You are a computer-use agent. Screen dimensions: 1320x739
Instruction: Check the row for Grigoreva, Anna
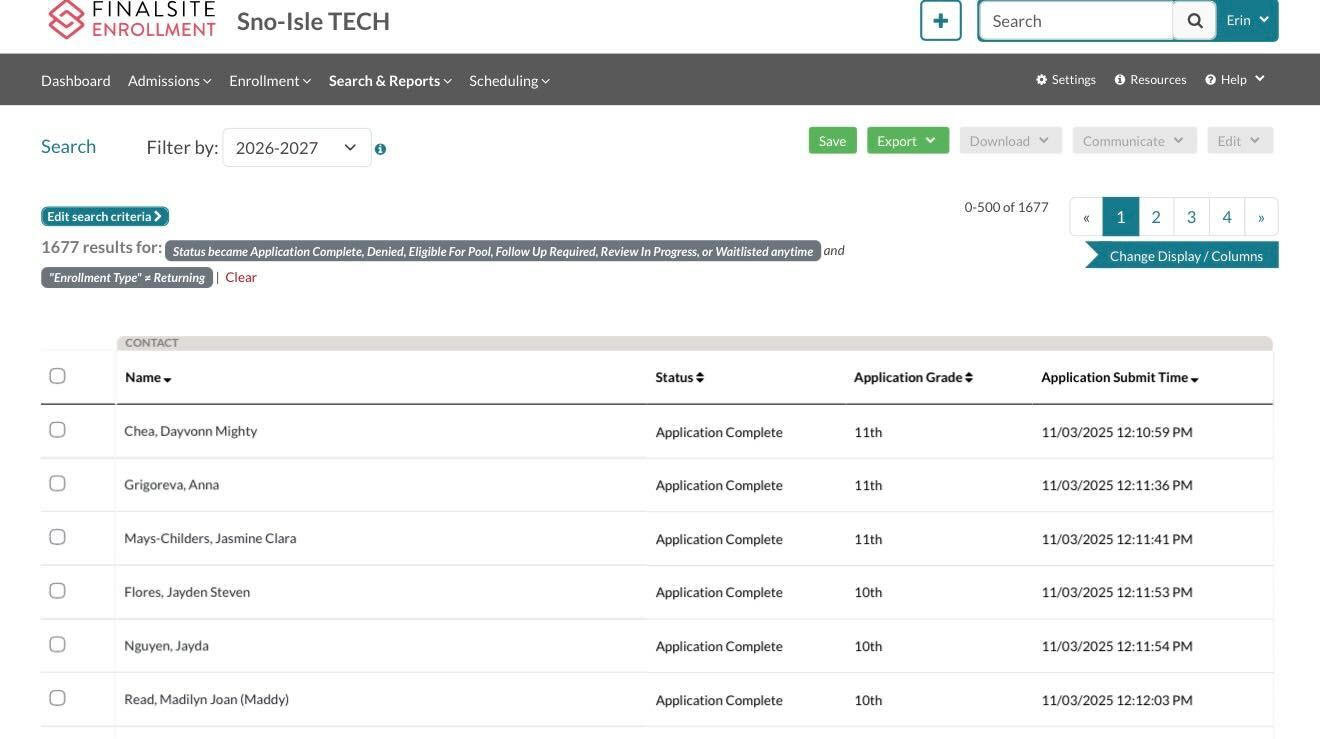point(57,482)
